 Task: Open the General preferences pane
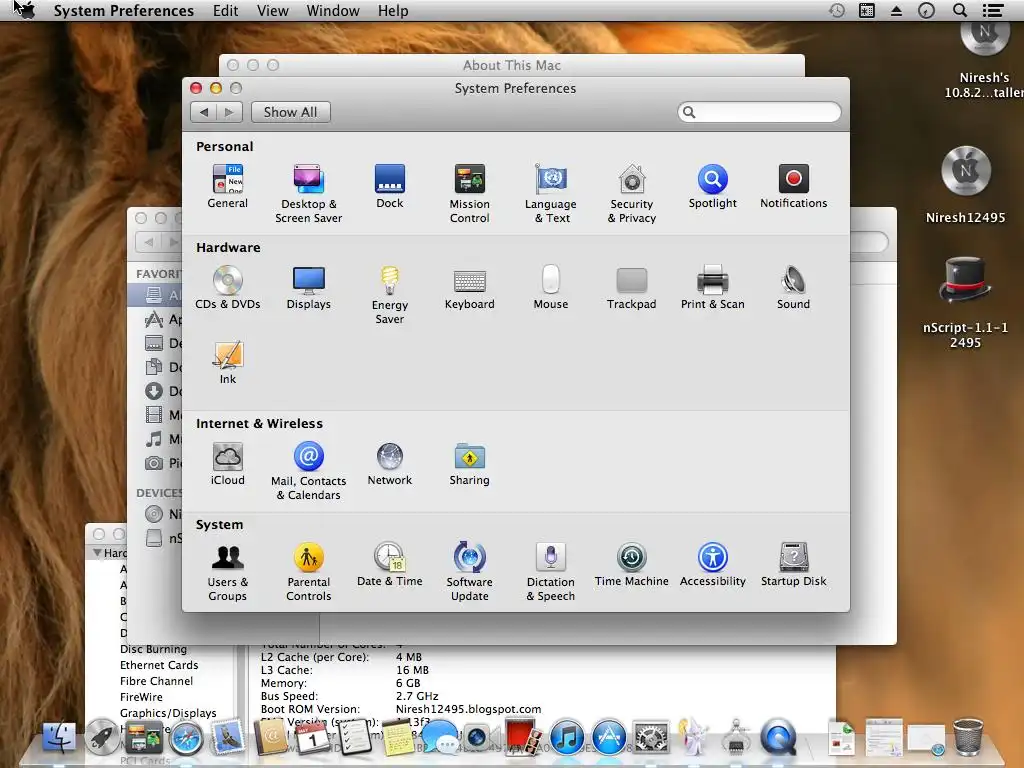tap(227, 186)
